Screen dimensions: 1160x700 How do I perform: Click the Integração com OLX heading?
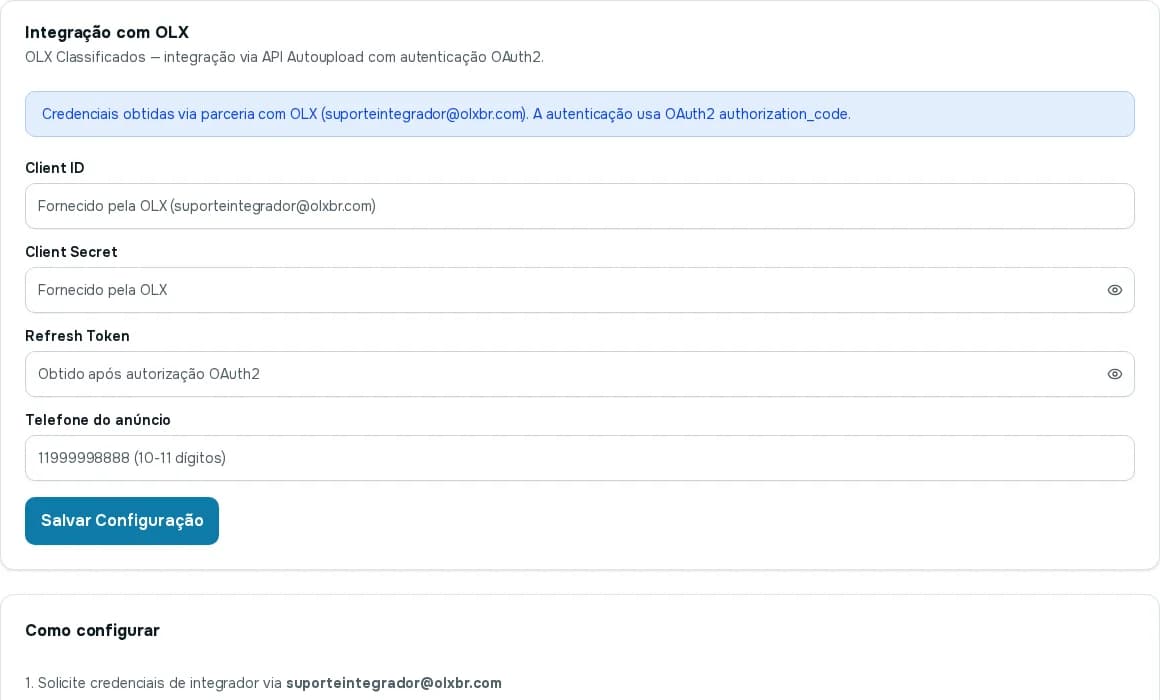[x=107, y=33]
